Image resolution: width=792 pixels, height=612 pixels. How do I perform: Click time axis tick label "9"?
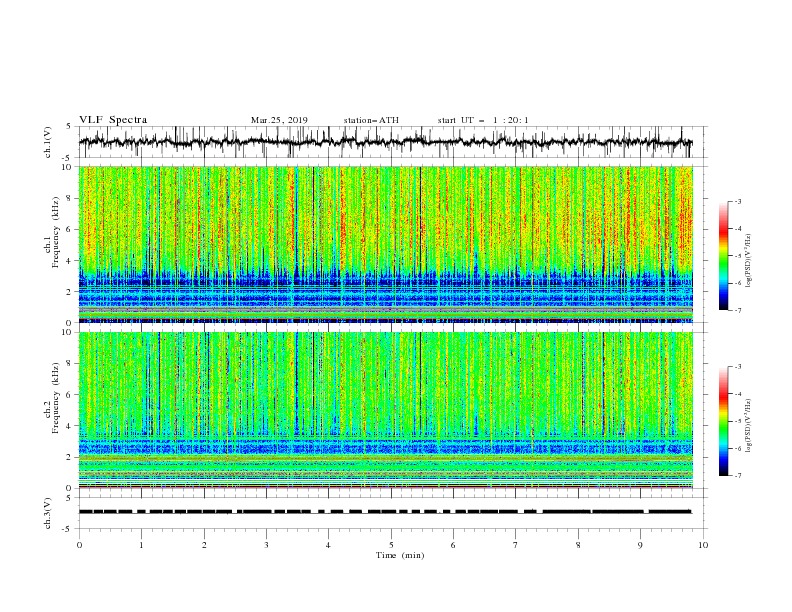[x=640, y=545]
